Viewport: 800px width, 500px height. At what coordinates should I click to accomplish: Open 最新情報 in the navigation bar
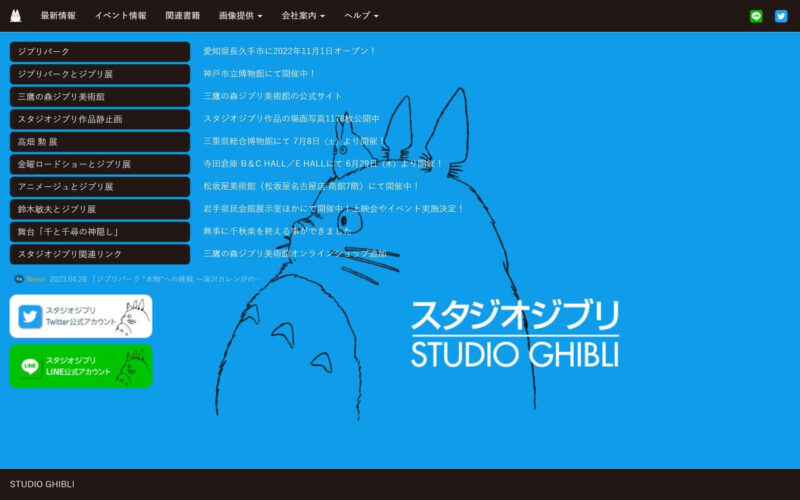coord(58,16)
